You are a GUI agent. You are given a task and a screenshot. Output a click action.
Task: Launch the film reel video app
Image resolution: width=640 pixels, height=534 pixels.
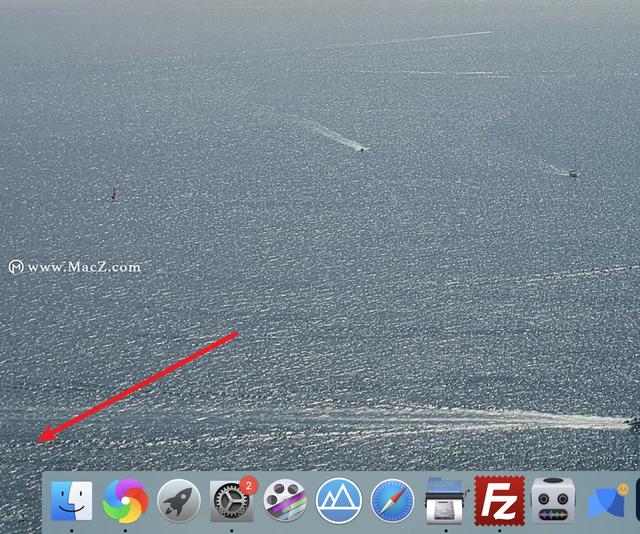[285, 501]
